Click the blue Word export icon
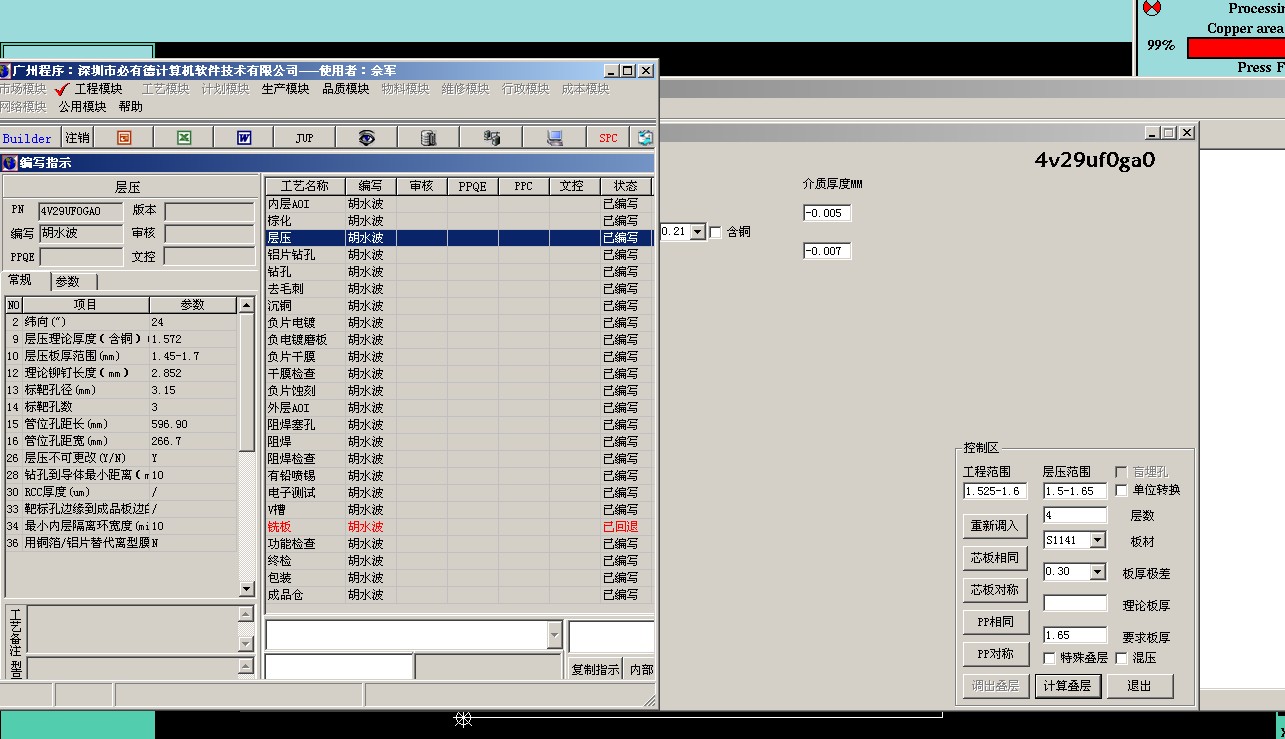This screenshot has width=1285, height=739. point(243,138)
